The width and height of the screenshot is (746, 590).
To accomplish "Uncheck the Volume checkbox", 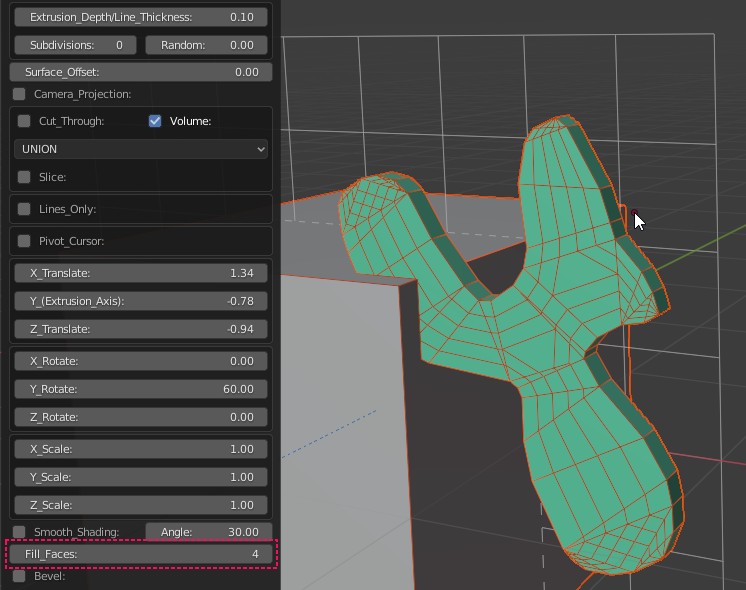I will tap(155, 121).
